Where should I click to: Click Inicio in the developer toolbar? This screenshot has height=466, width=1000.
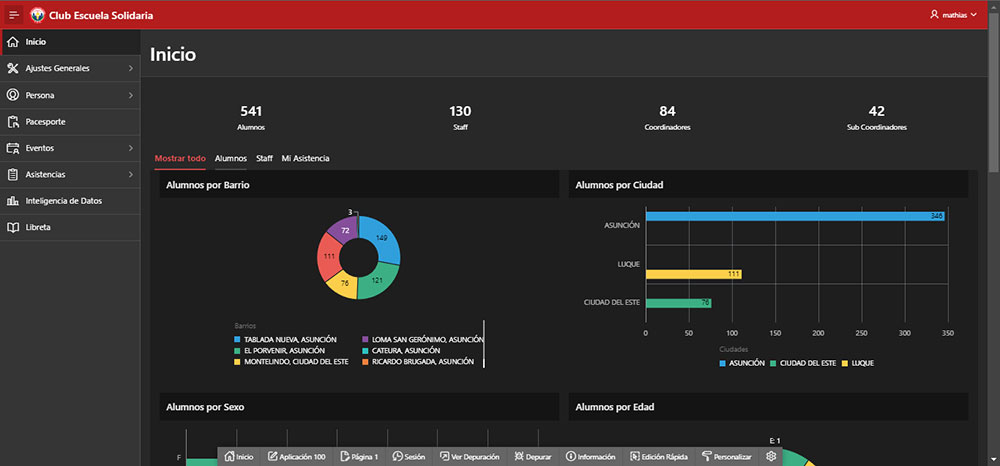pyautogui.click(x=239, y=456)
